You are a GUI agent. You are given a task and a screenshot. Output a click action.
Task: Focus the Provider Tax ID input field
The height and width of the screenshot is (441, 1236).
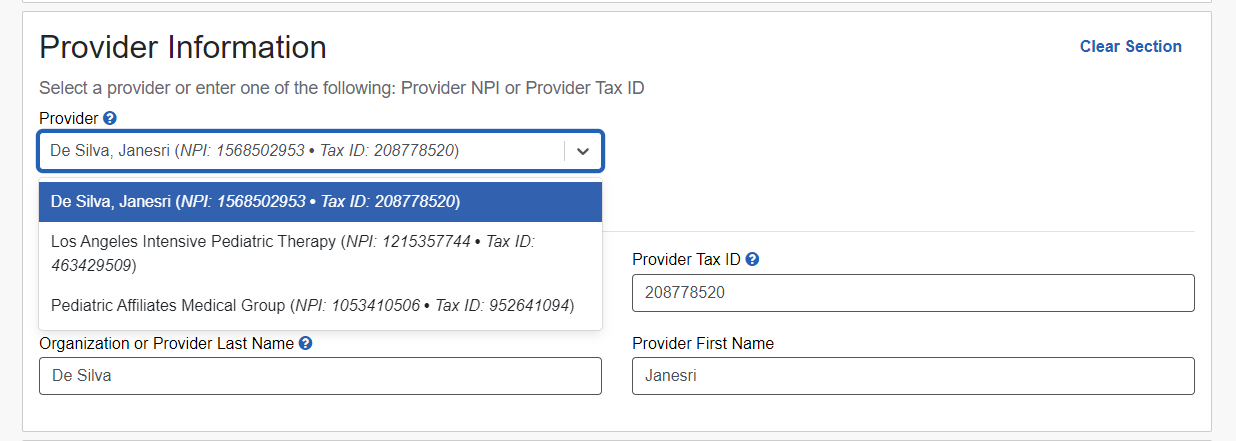pyautogui.click(x=913, y=293)
